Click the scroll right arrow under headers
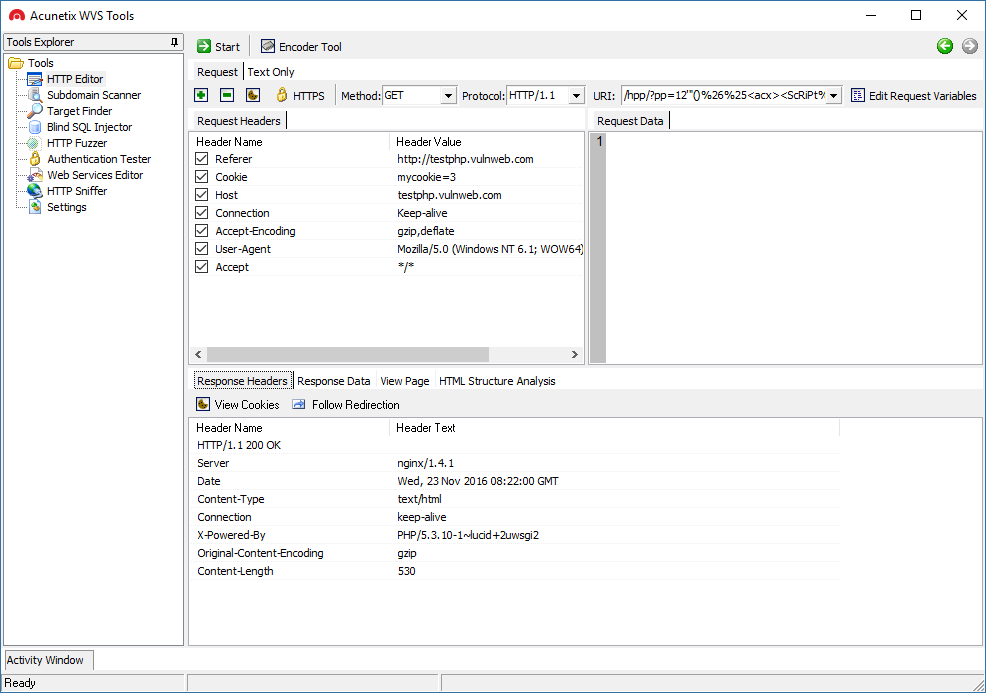The image size is (986, 693). (574, 355)
